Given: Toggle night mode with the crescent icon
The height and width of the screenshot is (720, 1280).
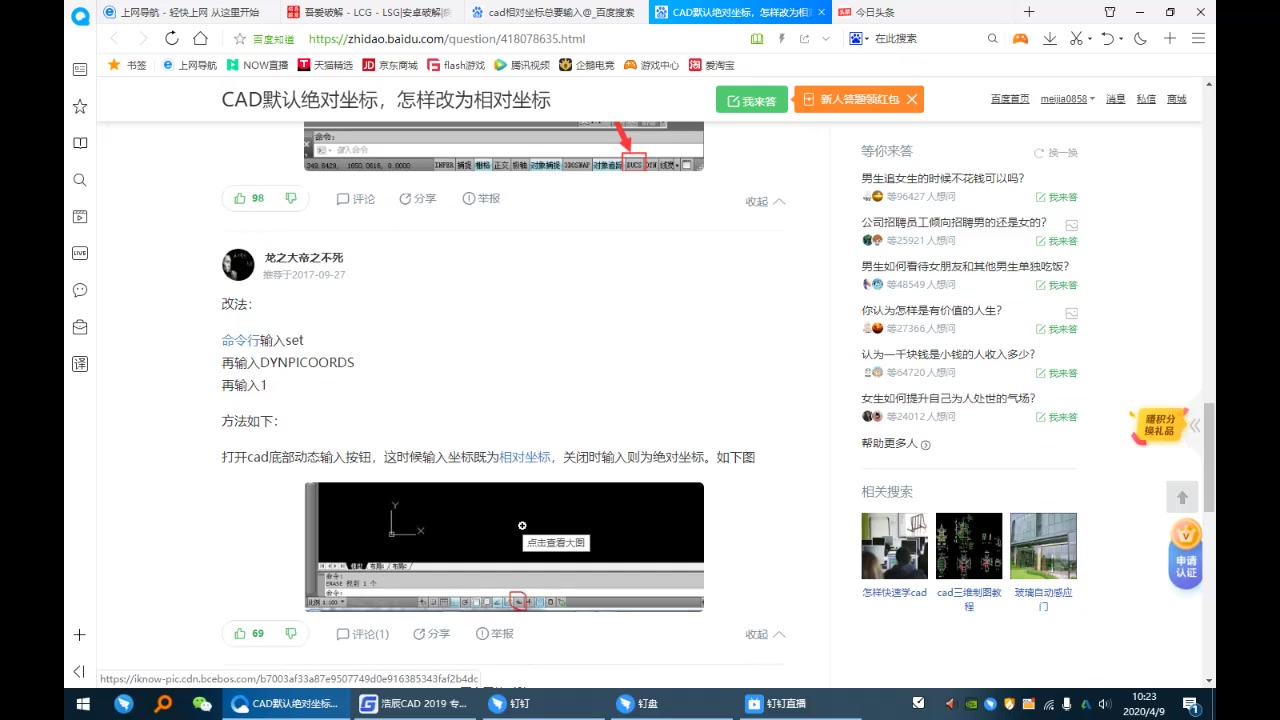Looking at the screenshot, I should (1140, 38).
